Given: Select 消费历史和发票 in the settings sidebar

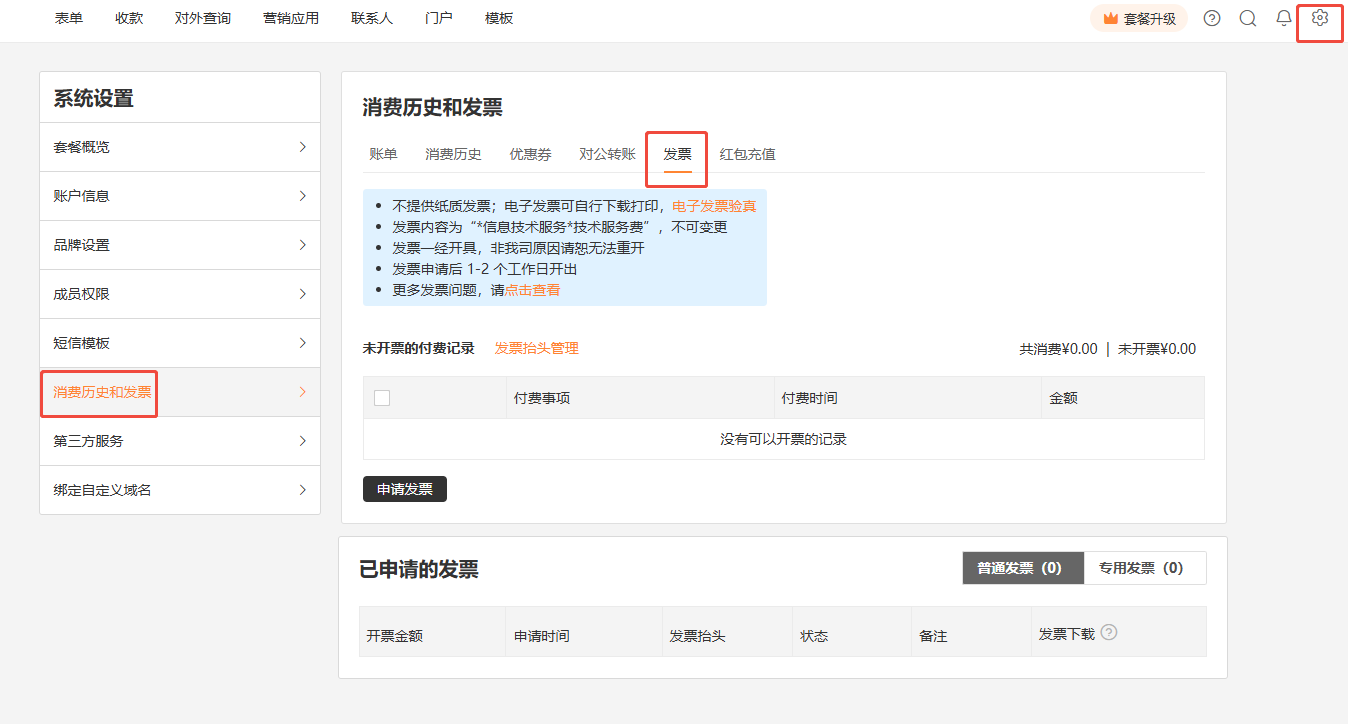Looking at the screenshot, I should pyautogui.click(x=180, y=392).
